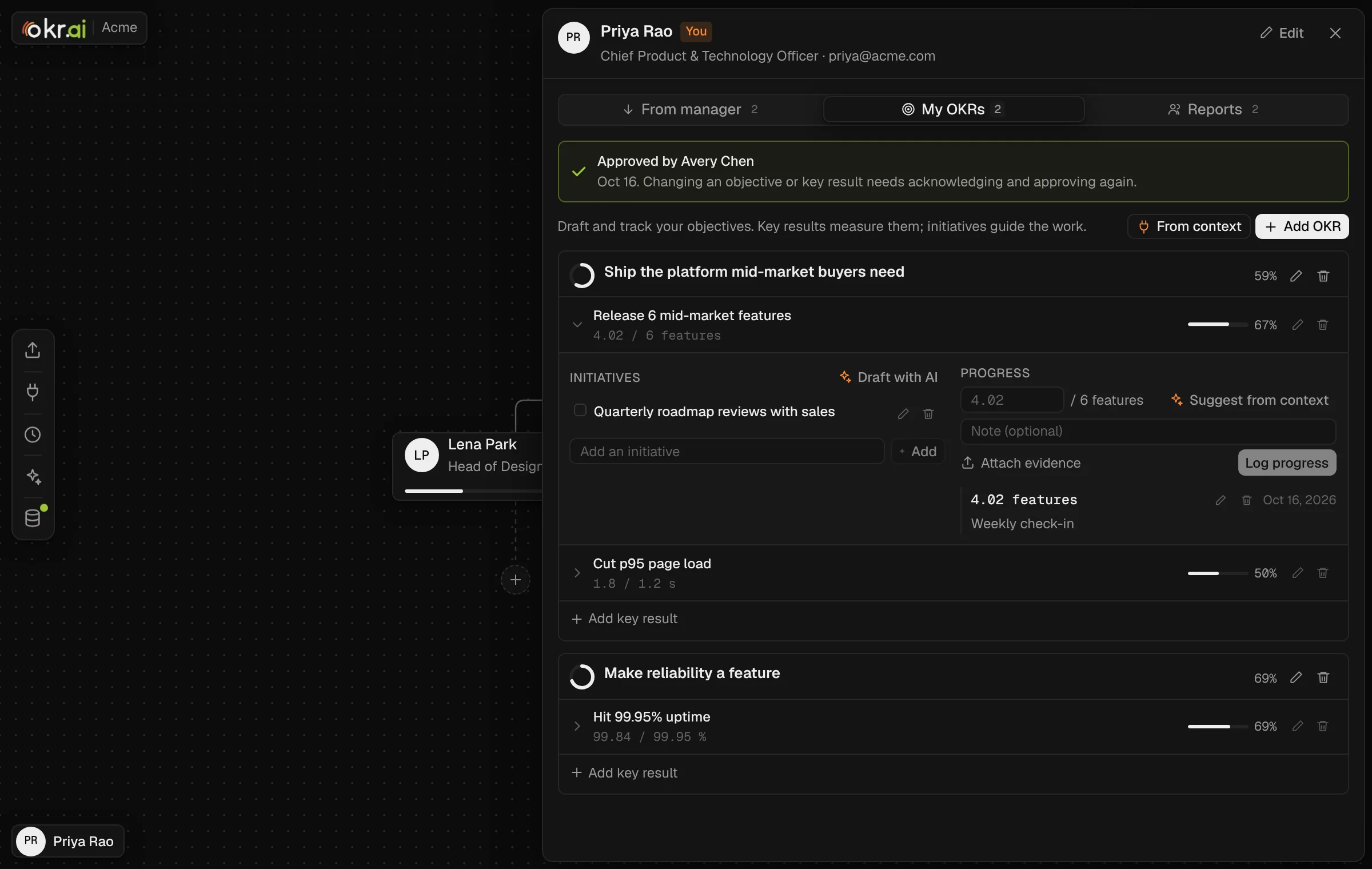
Task: Click 'Add key result' under 'Cut p95 page load'
Action: pyautogui.click(x=624, y=619)
